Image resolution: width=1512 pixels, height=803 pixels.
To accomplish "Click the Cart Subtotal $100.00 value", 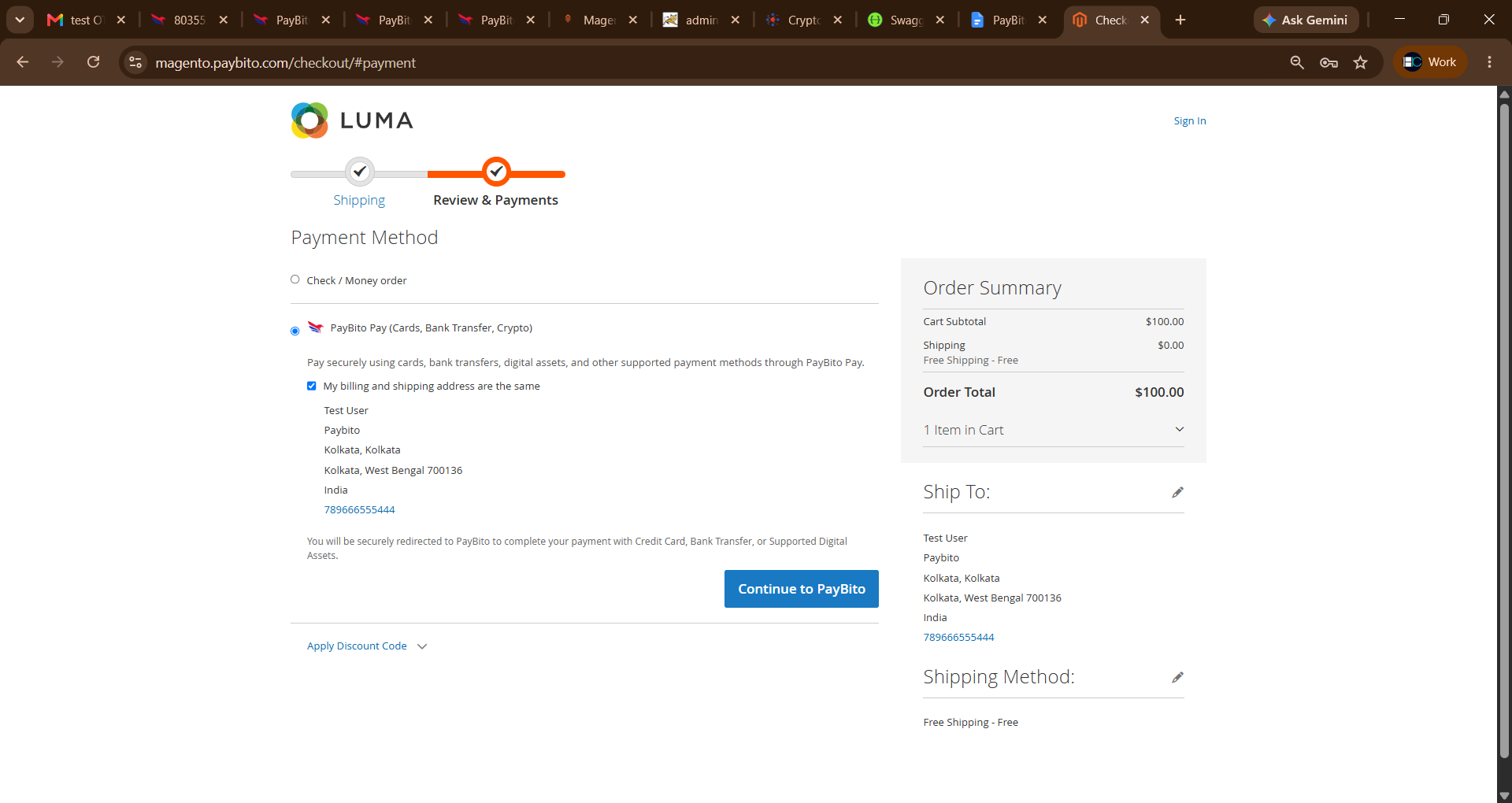I will point(1165,321).
